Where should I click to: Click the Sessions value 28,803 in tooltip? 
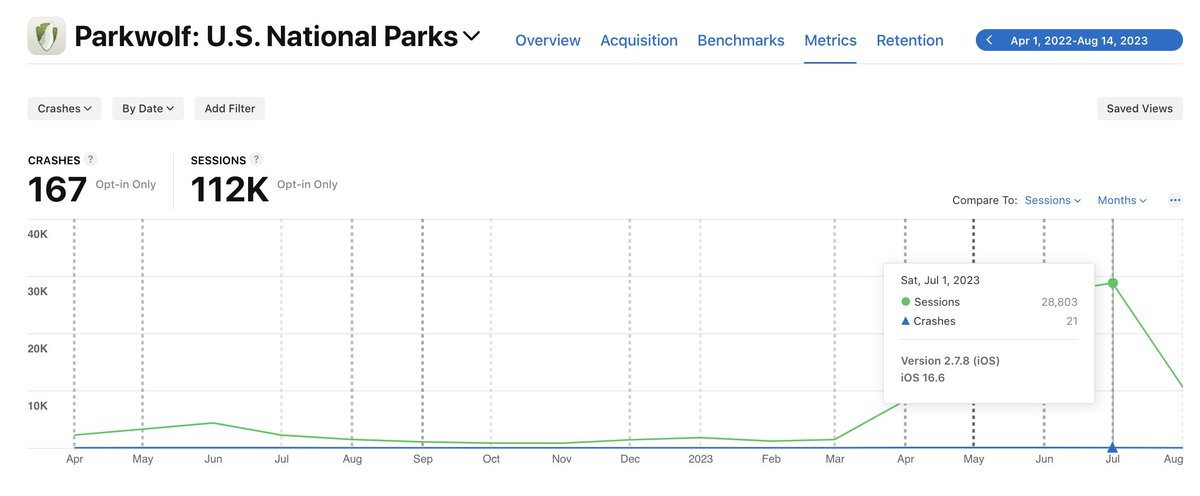click(x=1058, y=302)
